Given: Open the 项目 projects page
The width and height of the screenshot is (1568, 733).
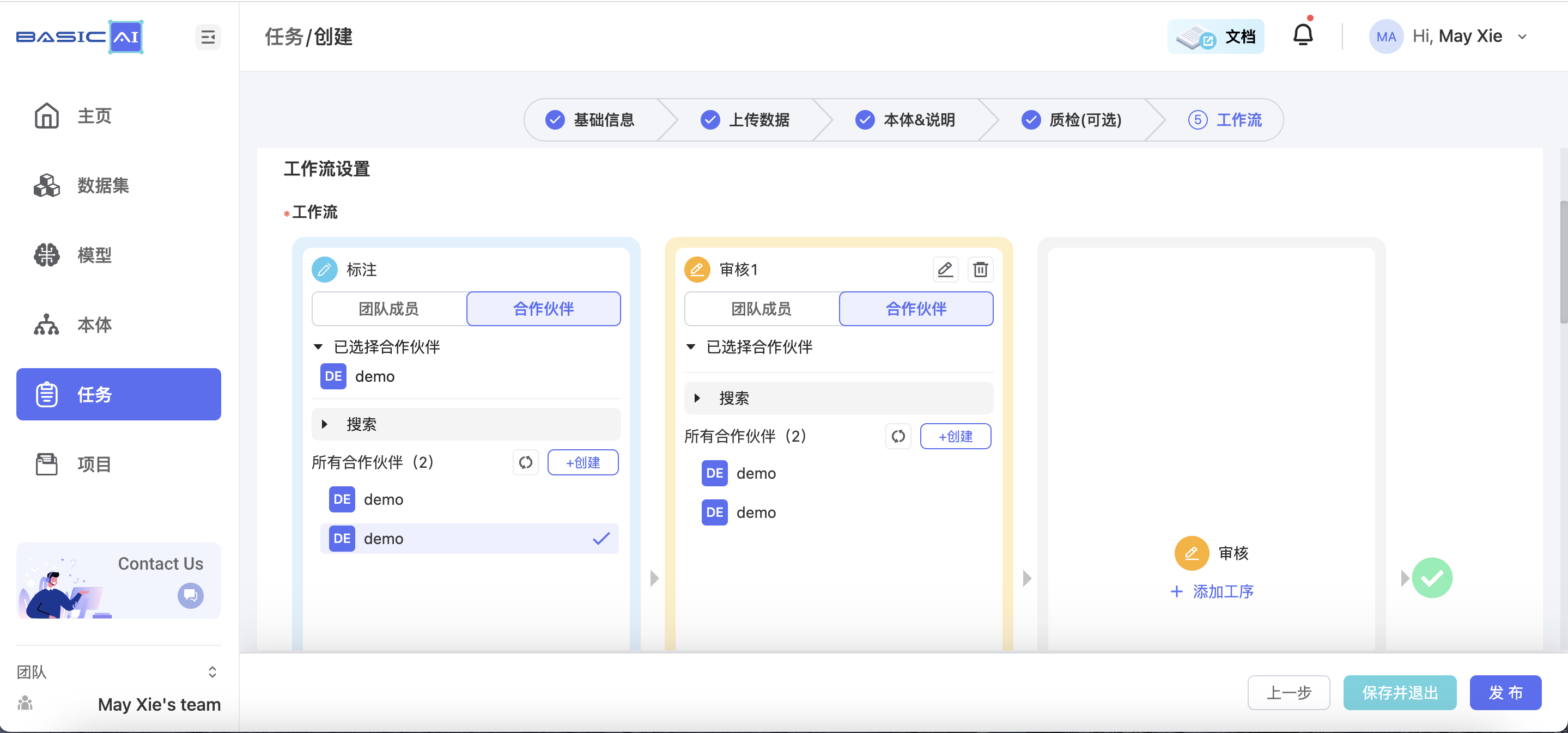Looking at the screenshot, I should point(119,464).
